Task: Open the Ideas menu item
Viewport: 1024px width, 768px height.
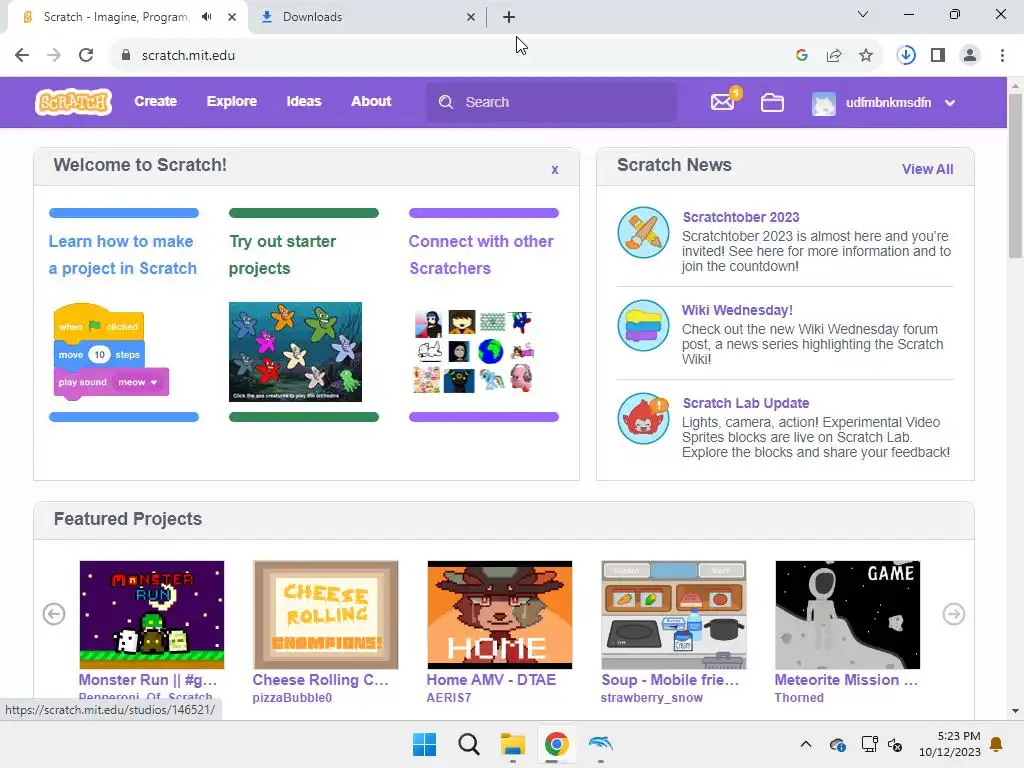Action: (x=304, y=102)
